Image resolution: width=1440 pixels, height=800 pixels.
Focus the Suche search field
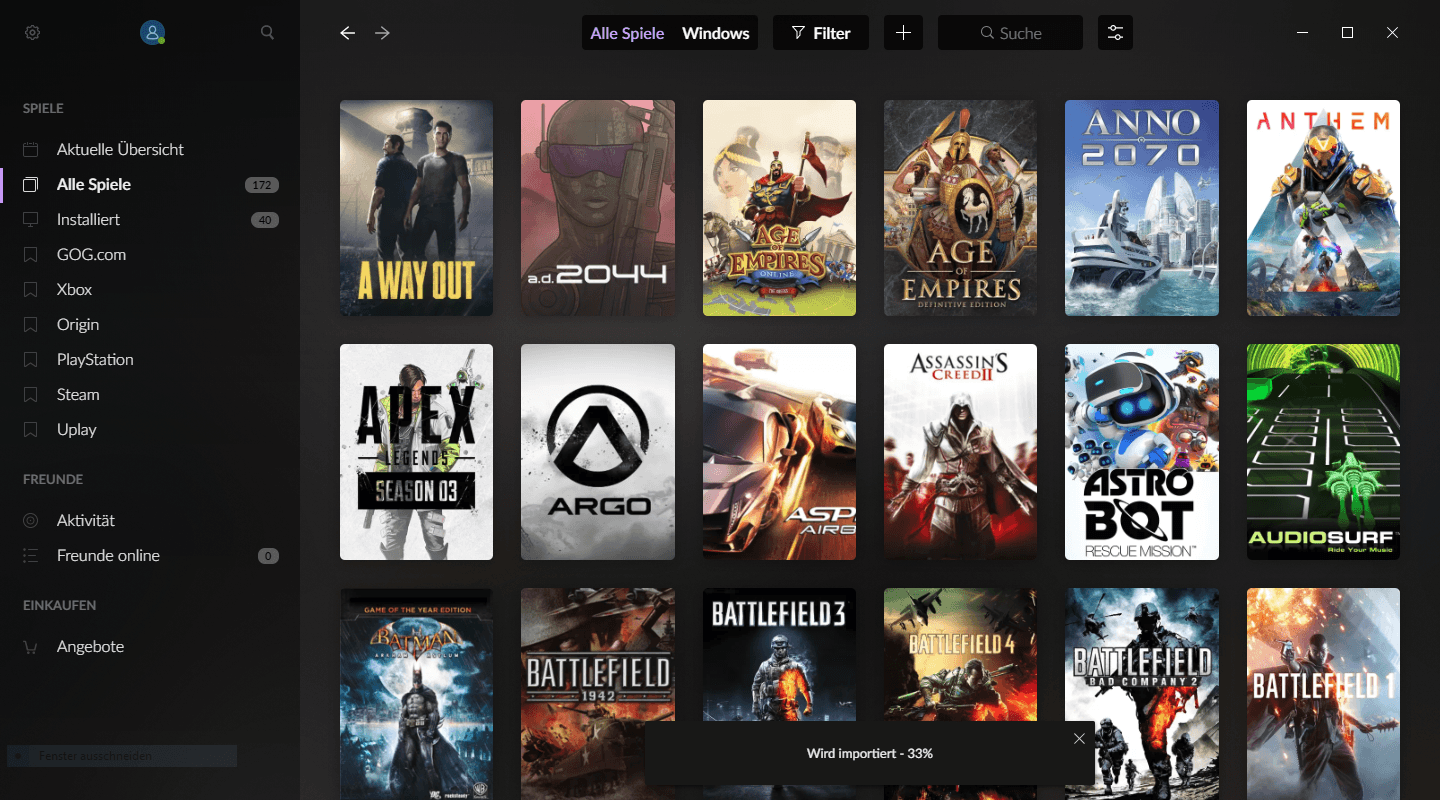point(1010,33)
